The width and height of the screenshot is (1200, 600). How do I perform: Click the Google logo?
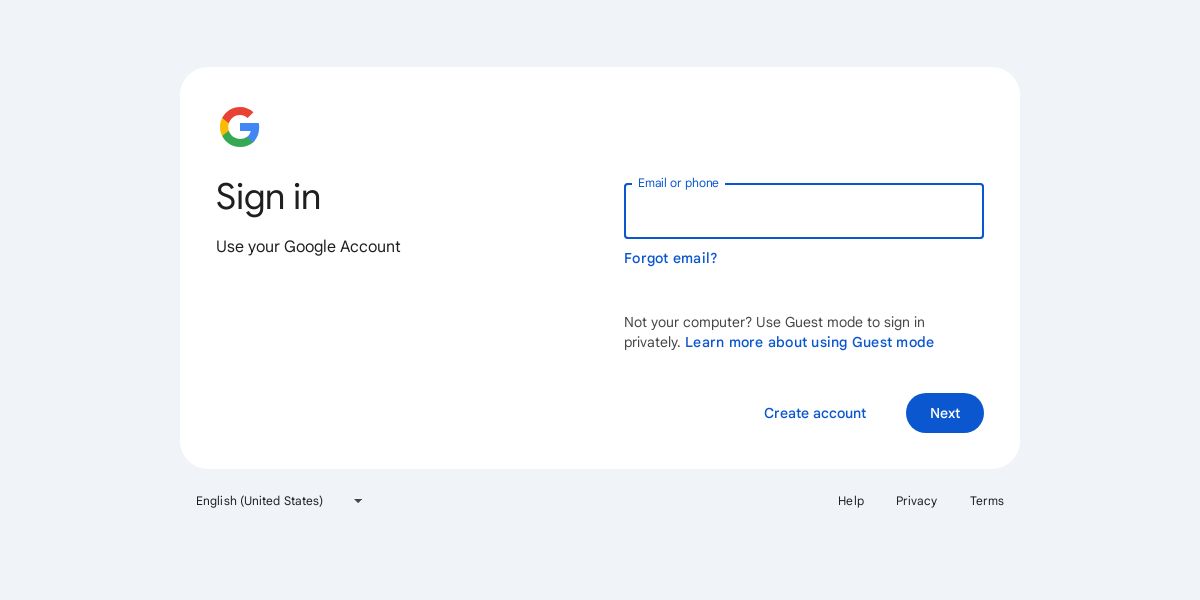tap(240, 127)
